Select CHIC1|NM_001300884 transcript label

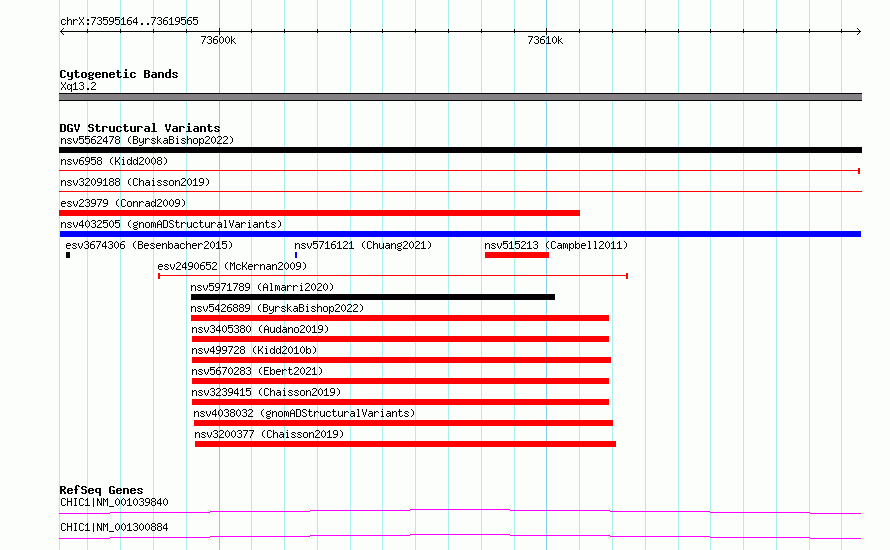pyautogui.click(x=114, y=527)
